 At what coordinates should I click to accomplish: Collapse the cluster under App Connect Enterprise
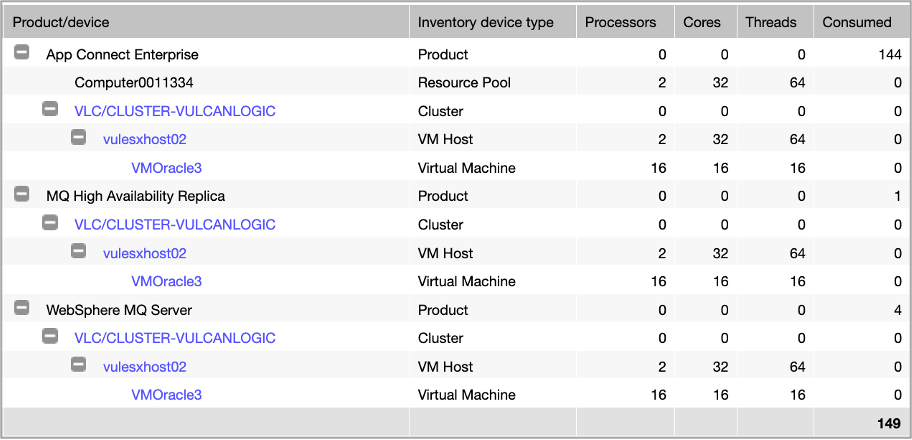(50, 109)
